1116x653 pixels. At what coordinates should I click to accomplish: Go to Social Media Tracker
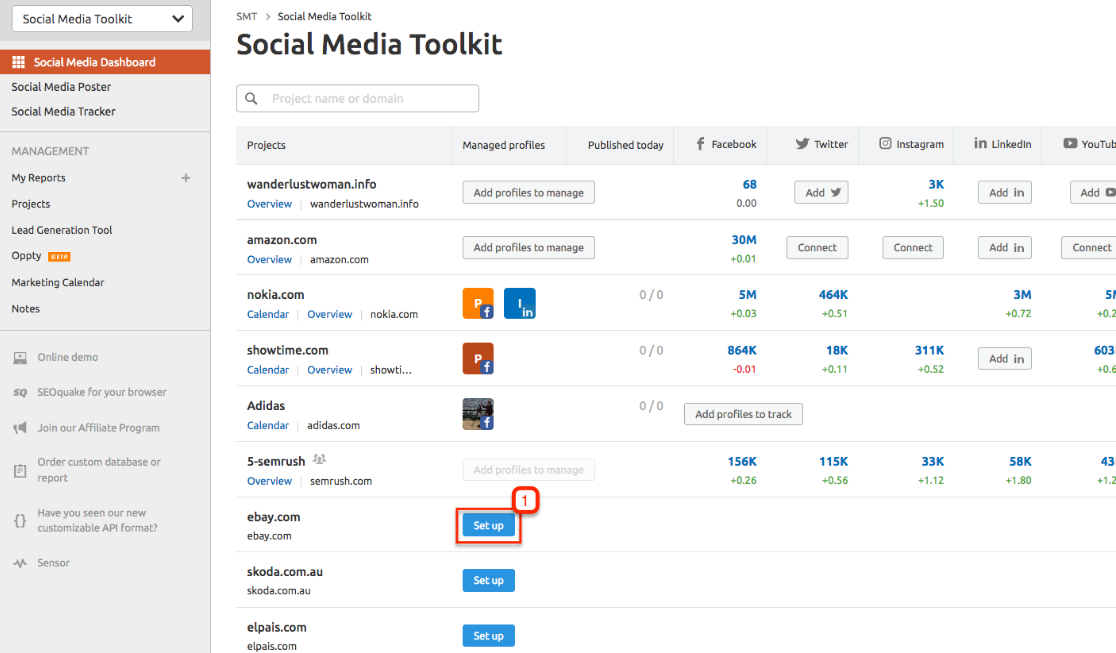[63, 112]
